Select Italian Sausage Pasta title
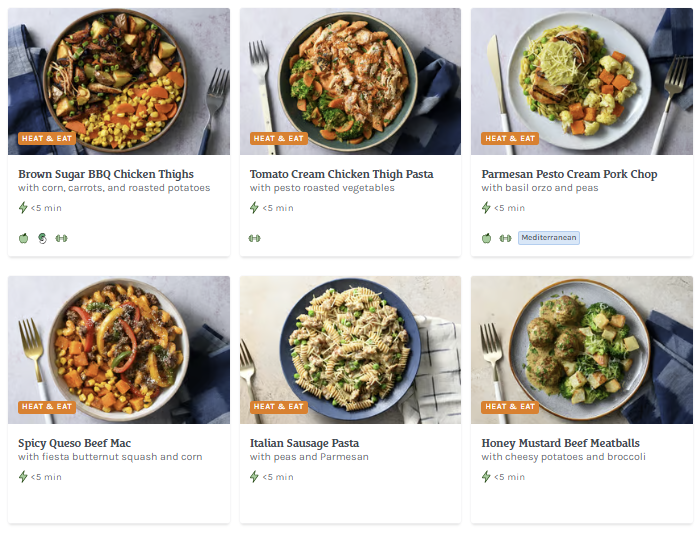This screenshot has height=533, width=700. pos(304,443)
